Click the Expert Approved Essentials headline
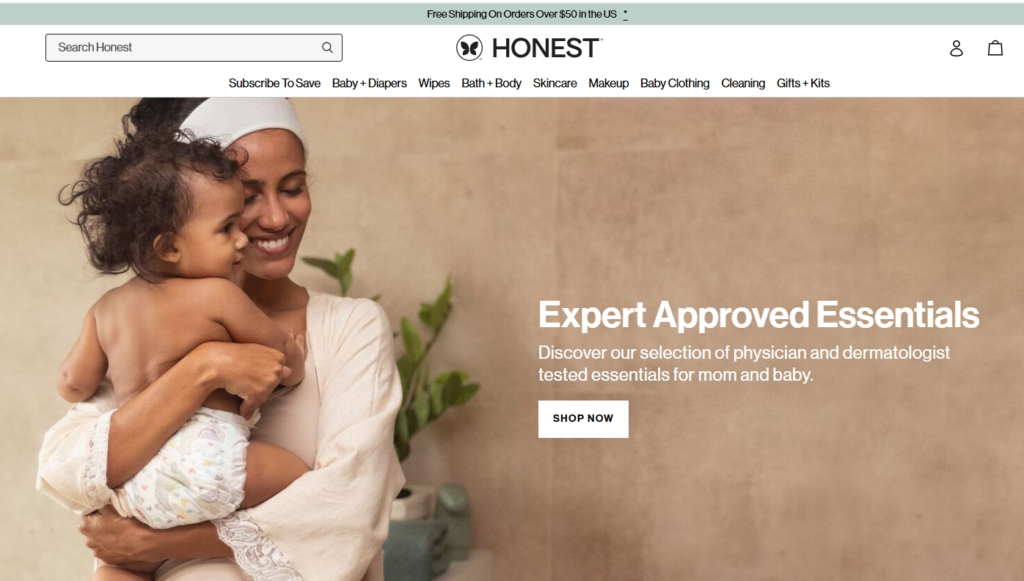The width and height of the screenshot is (1024, 581). tap(758, 315)
